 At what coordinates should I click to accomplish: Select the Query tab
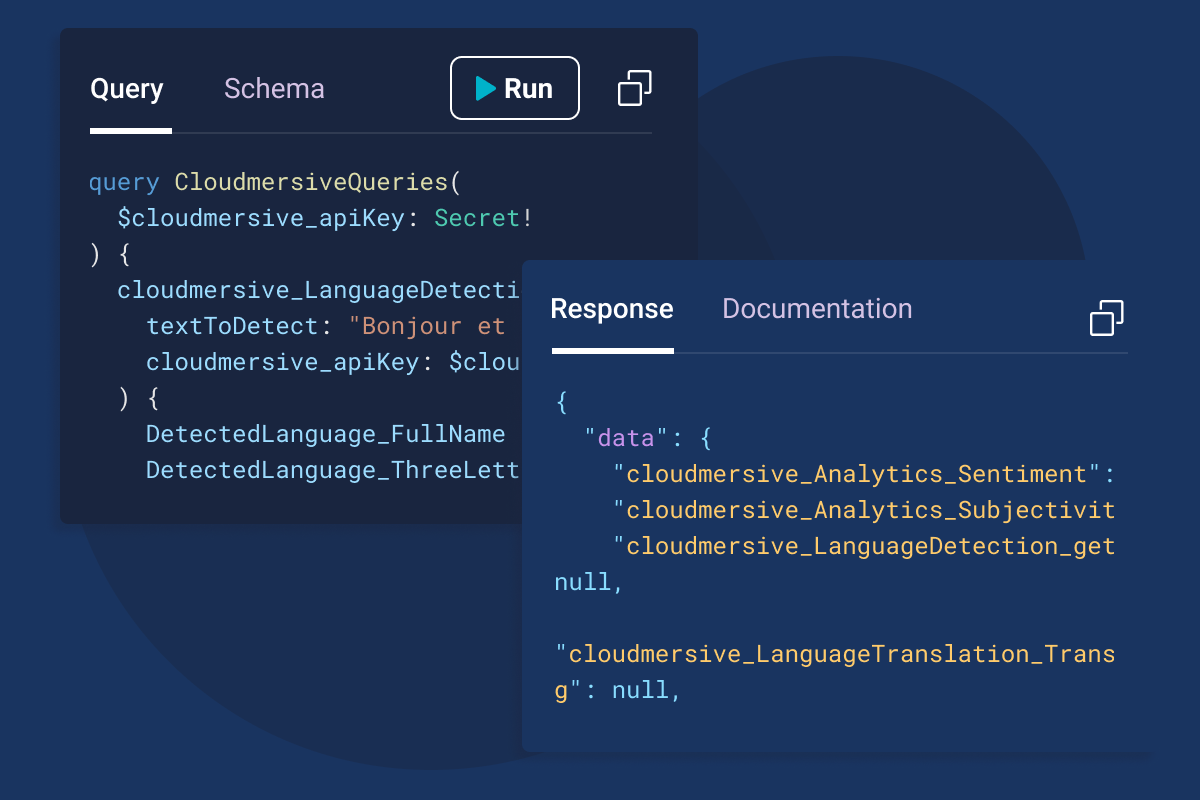(x=127, y=88)
